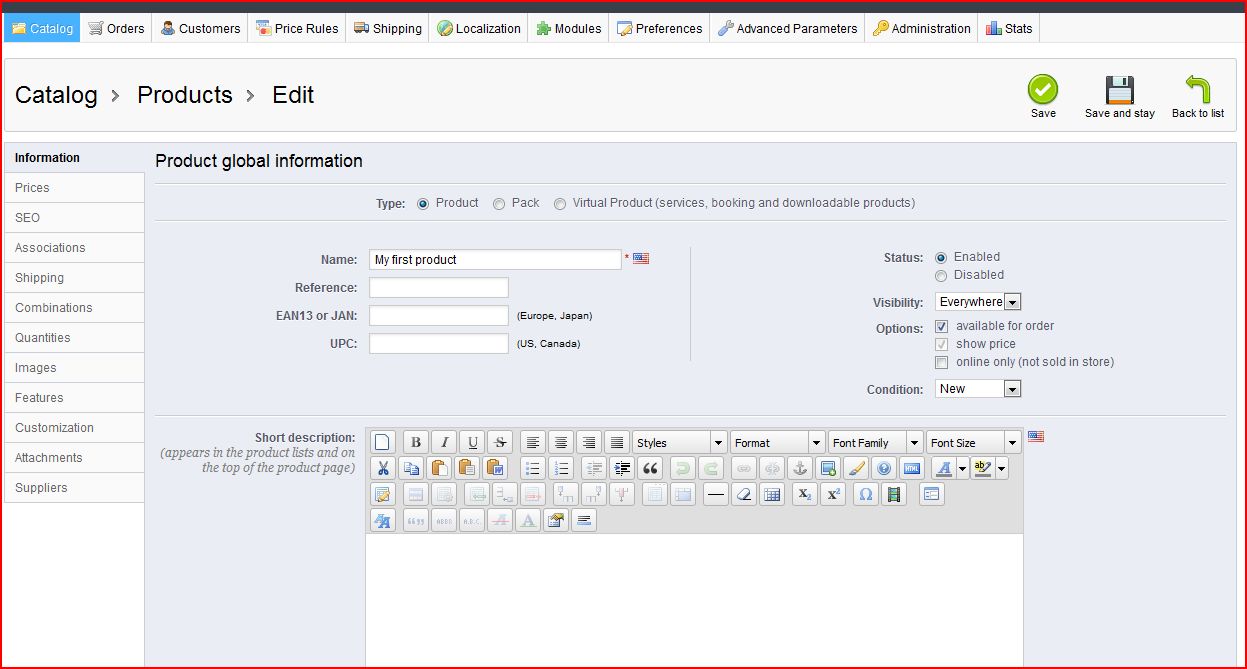Select the Pack type radio button
1247x669 pixels.
point(499,204)
